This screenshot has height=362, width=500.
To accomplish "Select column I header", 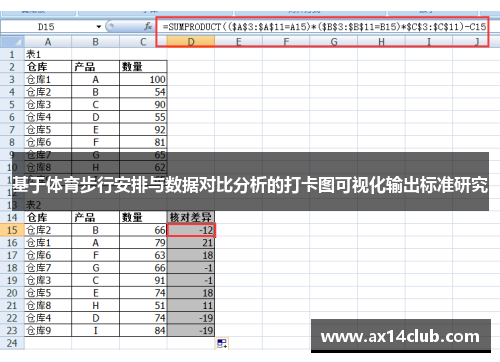I will [429, 42].
